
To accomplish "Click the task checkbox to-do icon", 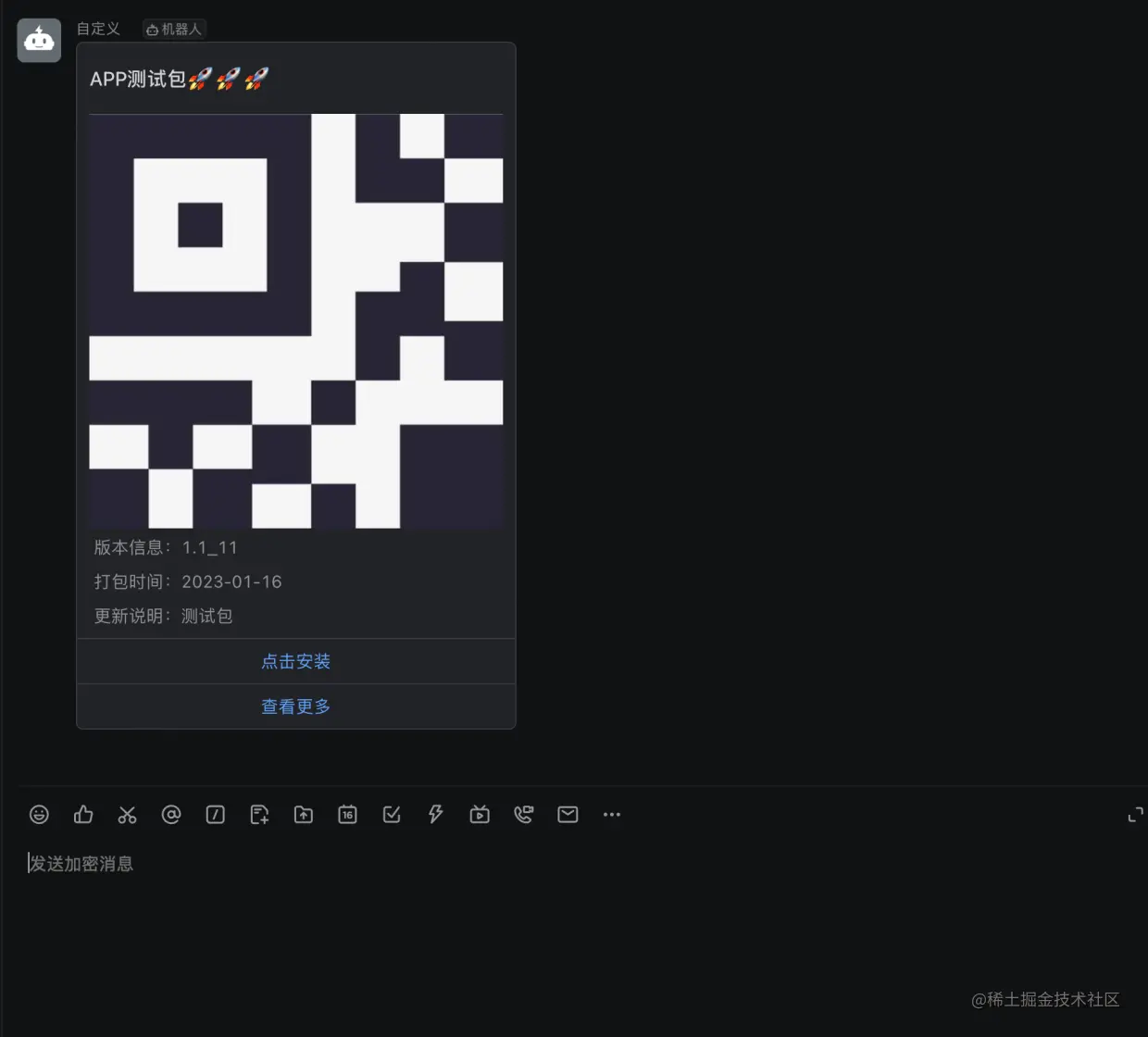I will pos(392,815).
